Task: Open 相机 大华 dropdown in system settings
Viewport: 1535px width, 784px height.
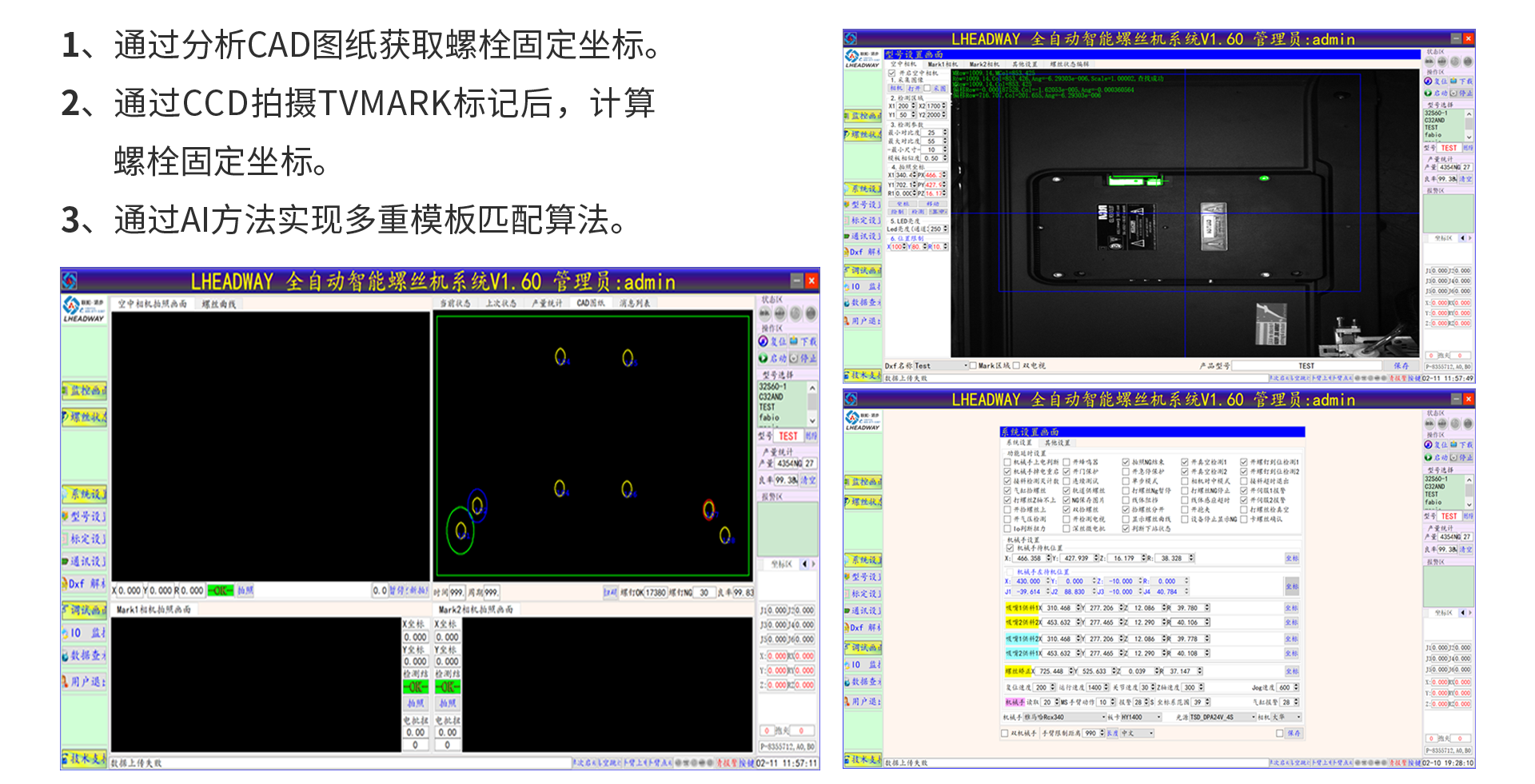Action: 1286,717
